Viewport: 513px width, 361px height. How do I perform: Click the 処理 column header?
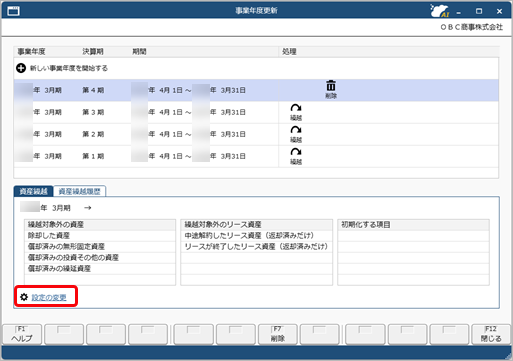(x=289, y=52)
